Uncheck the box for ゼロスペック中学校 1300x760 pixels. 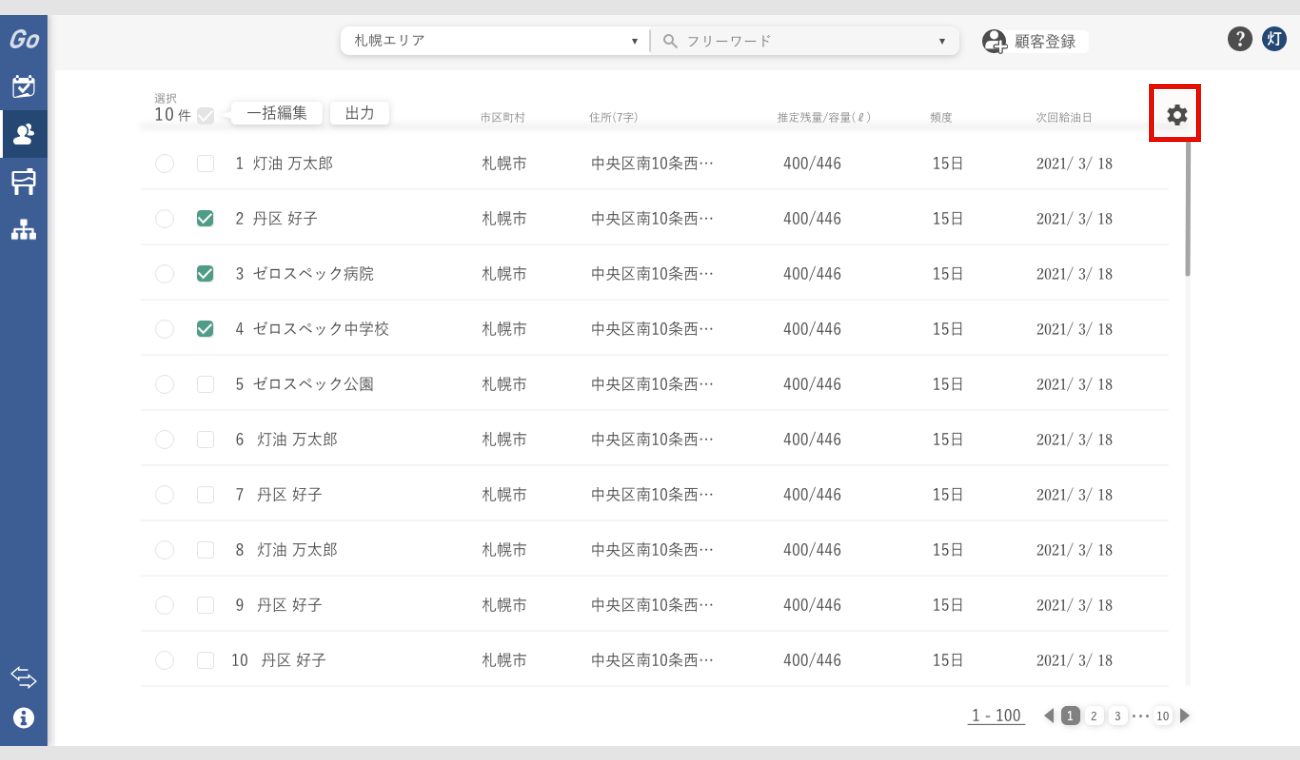206,328
